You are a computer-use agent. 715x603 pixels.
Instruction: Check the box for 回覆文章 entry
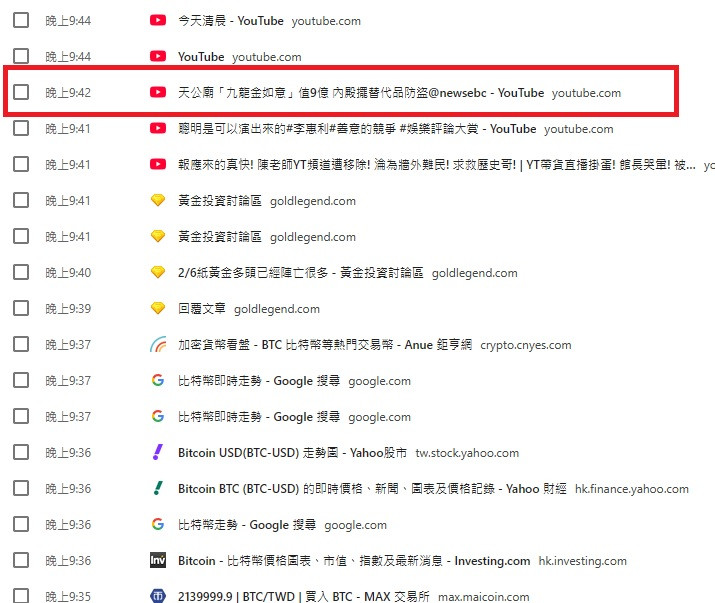(x=21, y=308)
